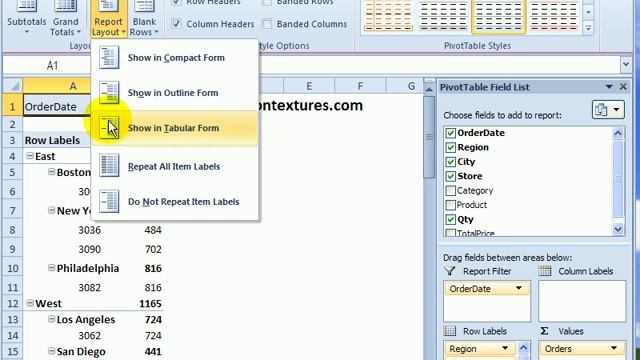Click the Values sigma icon

(x=544, y=331)
